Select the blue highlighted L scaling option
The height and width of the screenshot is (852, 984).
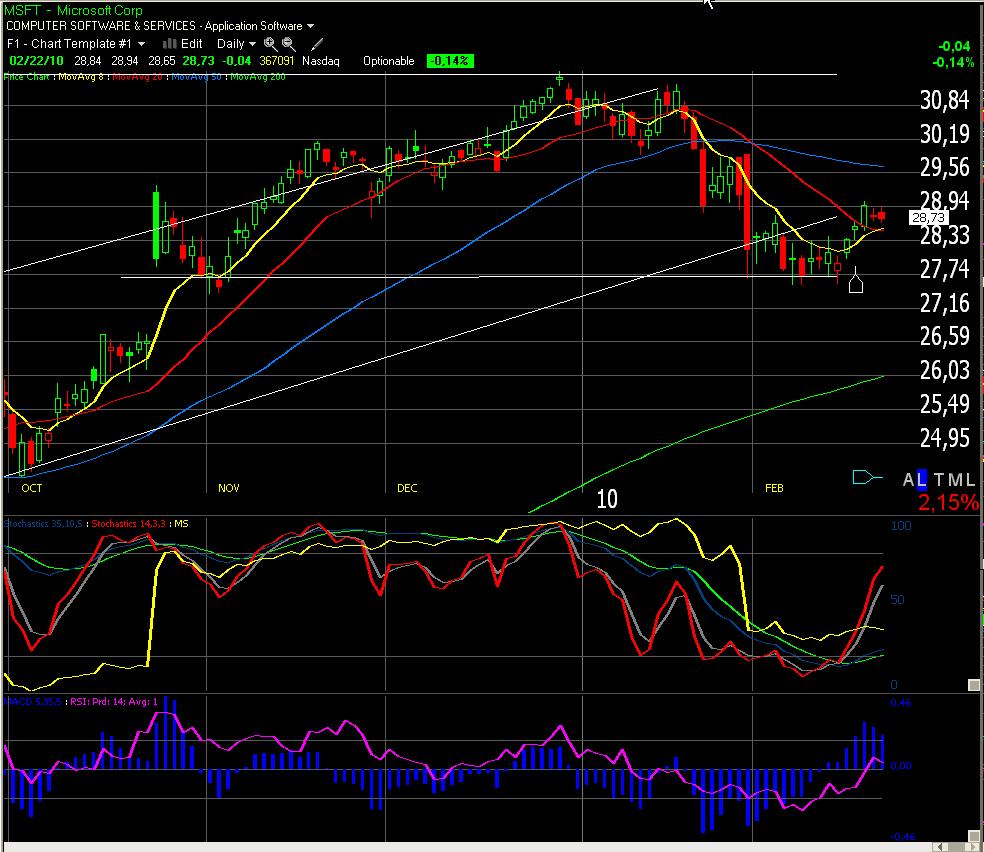(921, 480)
